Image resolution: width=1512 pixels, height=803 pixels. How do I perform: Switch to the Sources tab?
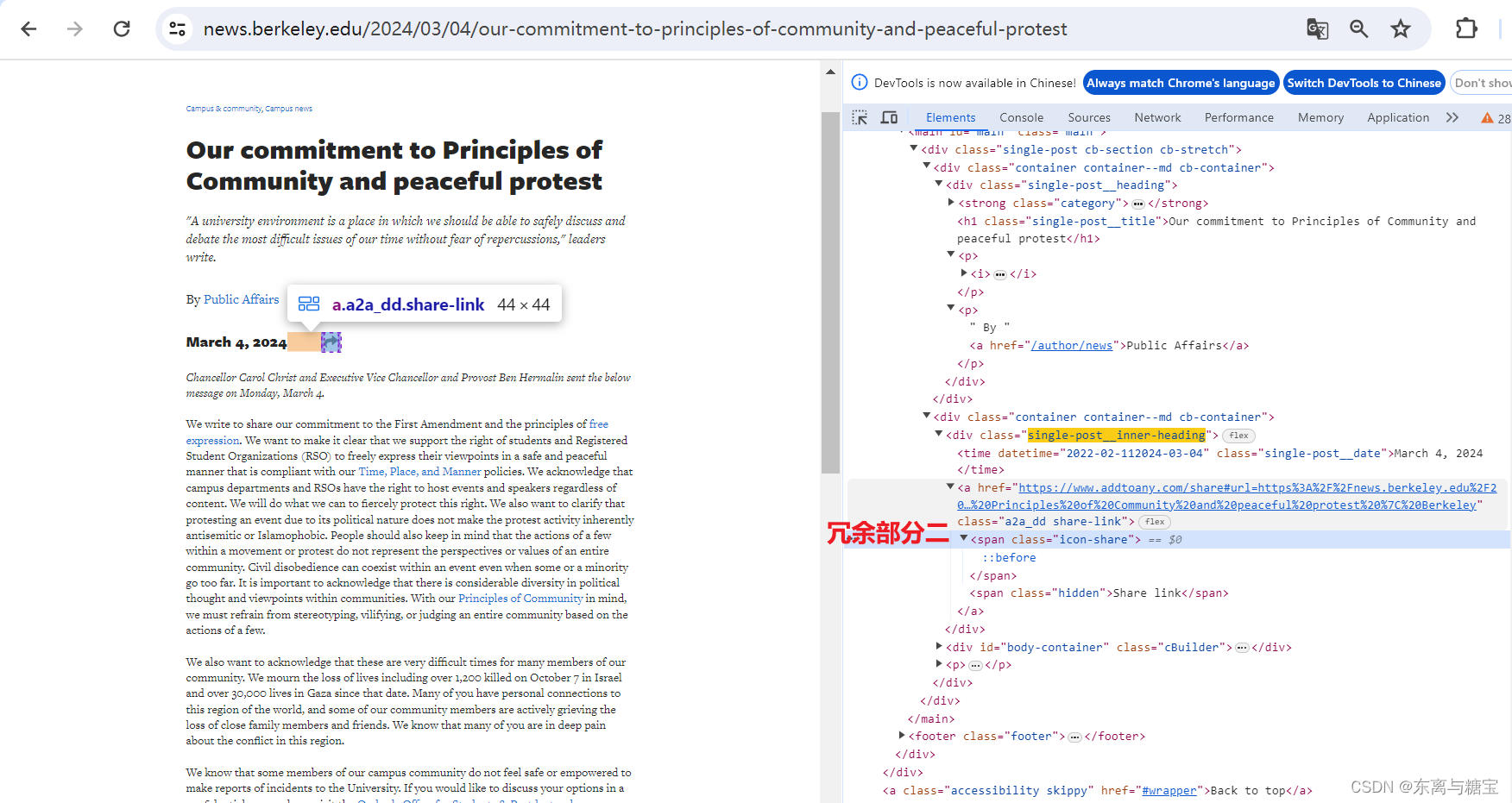1089,117
